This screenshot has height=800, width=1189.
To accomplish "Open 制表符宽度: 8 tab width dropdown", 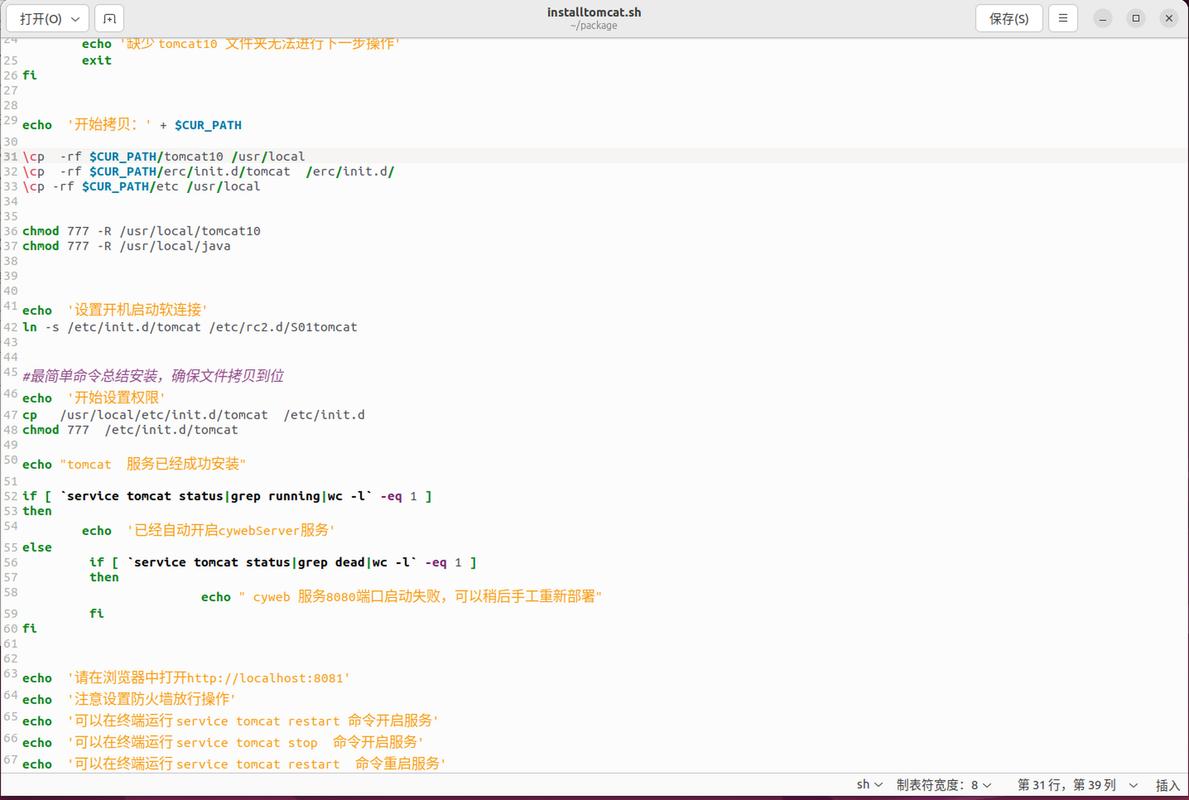I will point(944,785).
